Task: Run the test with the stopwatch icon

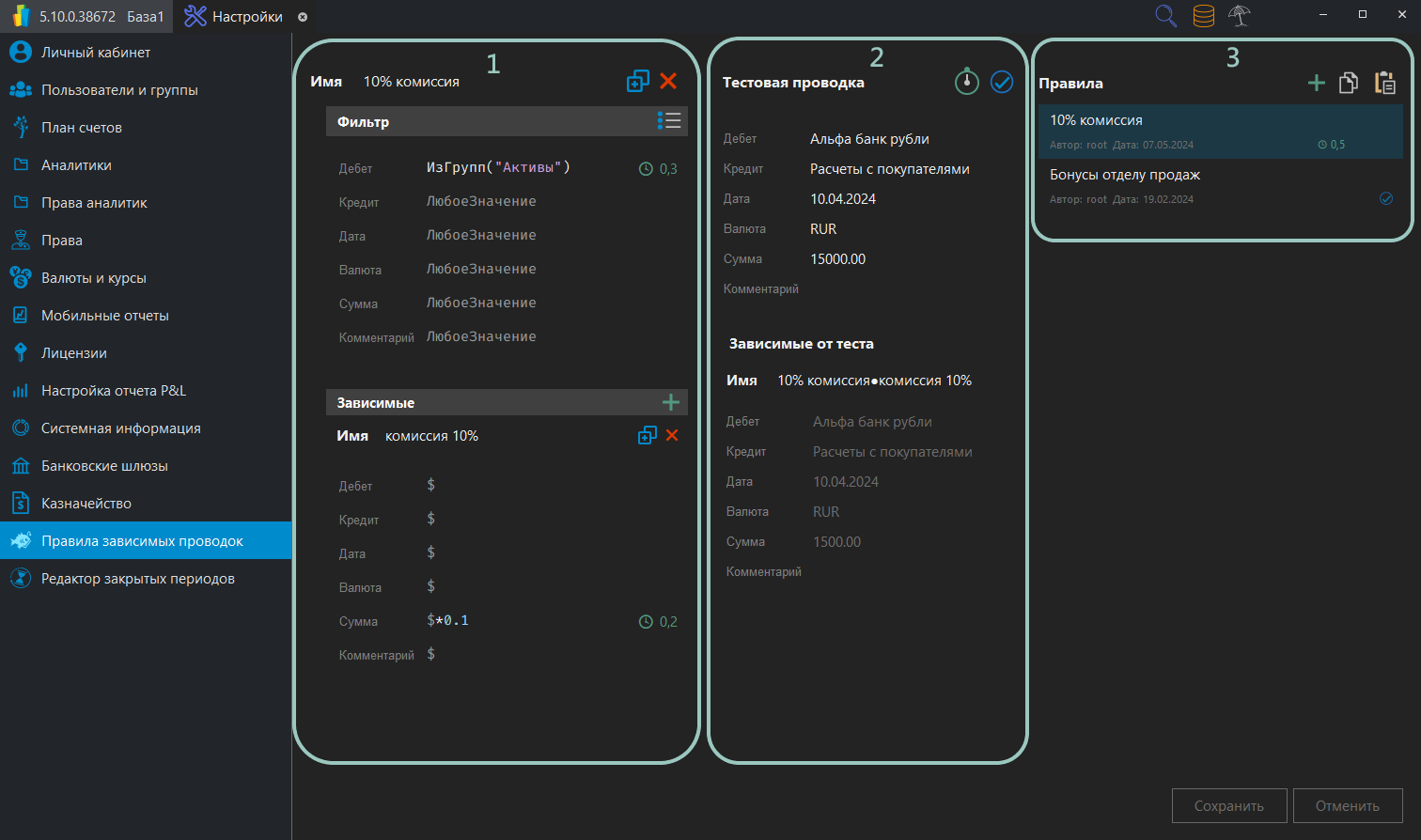Action: coord(967,82)
